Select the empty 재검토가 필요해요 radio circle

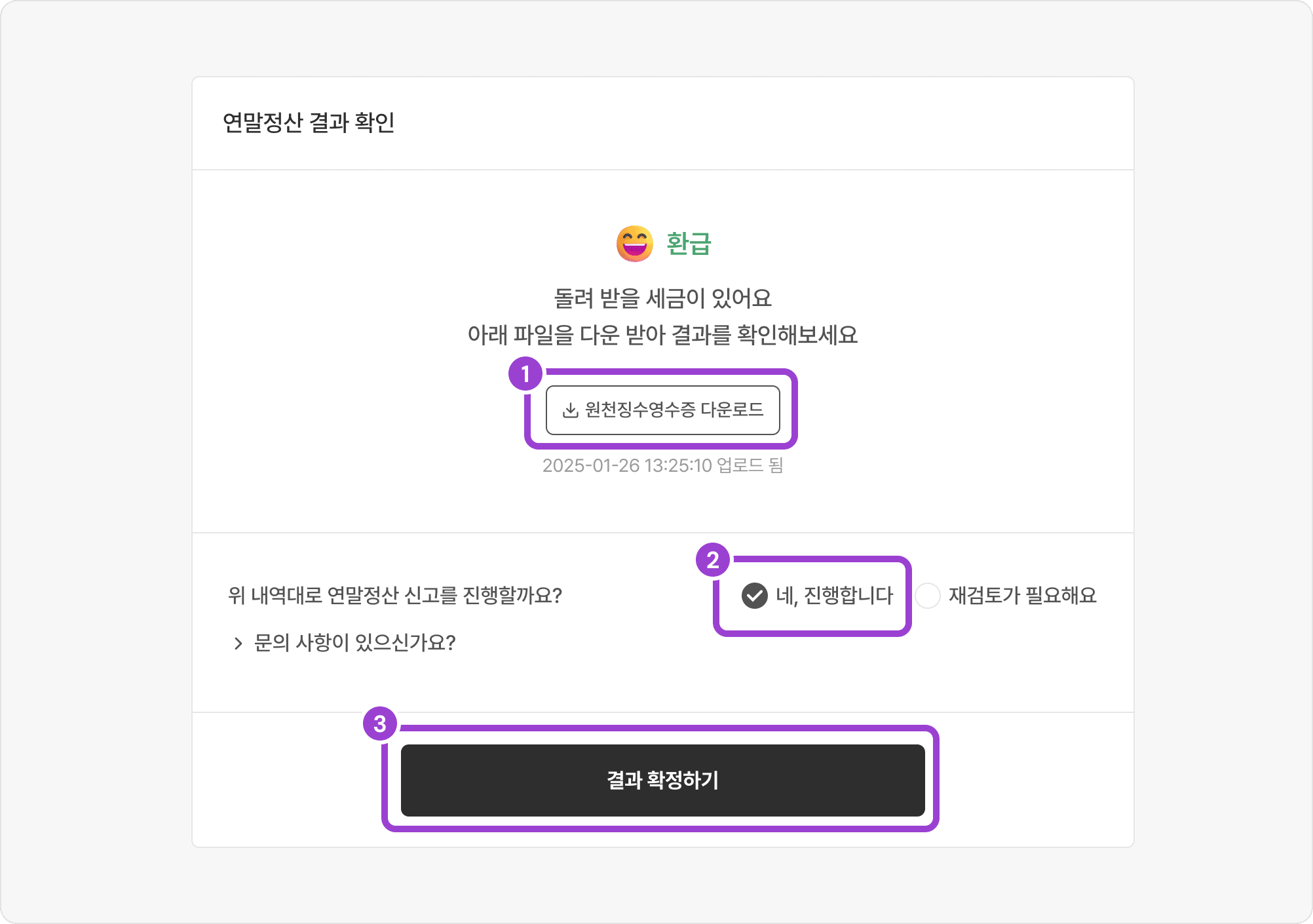pyautogui.click(x=928, y=596)
